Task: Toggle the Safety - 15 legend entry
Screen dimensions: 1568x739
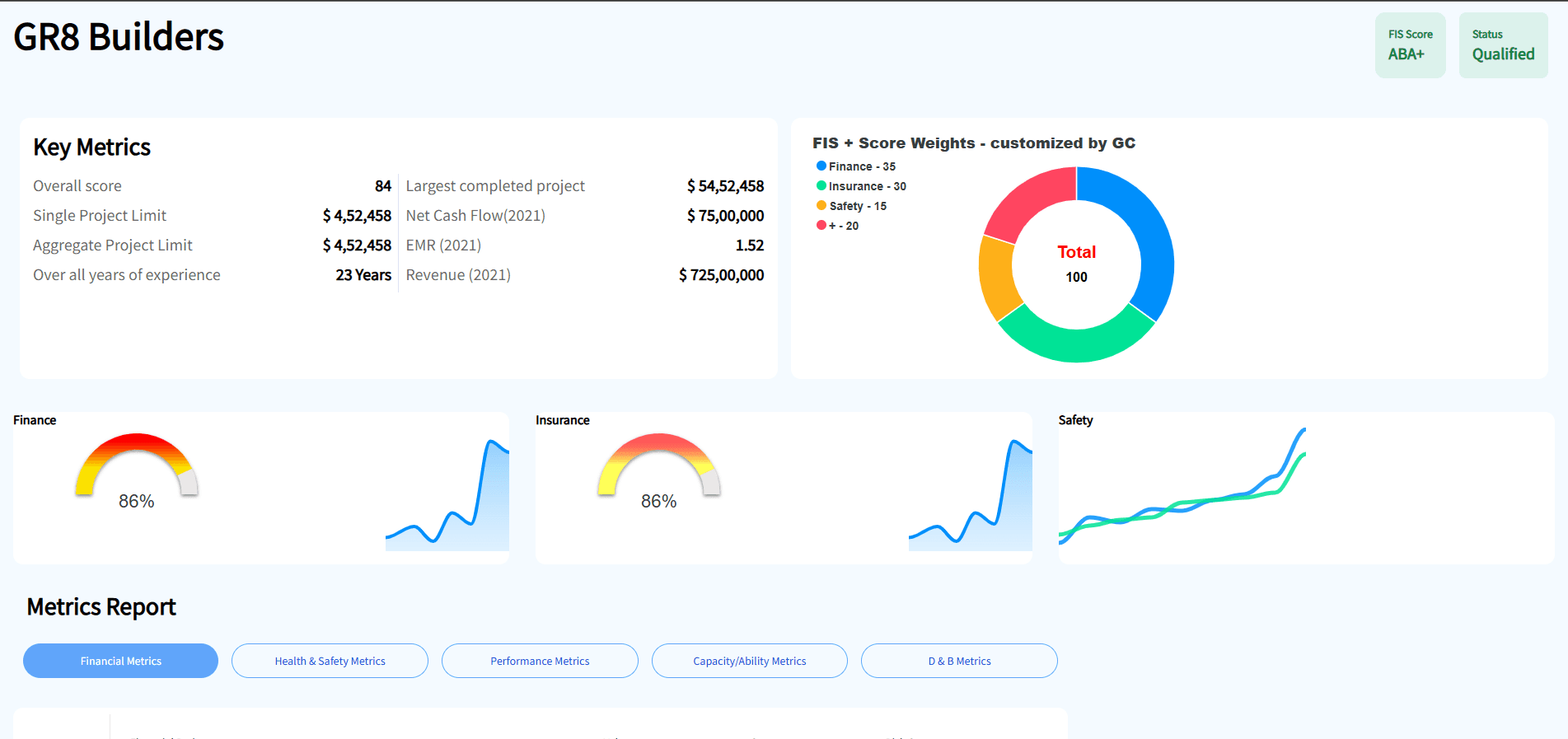Action: (851, 206)
